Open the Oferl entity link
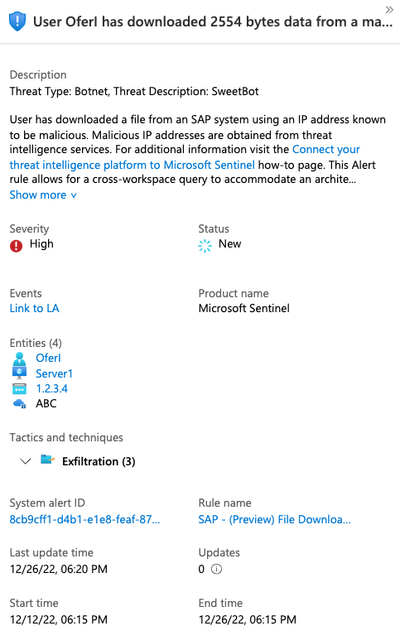The height and width of the screenshot is (640, 400). pos(48,358)
